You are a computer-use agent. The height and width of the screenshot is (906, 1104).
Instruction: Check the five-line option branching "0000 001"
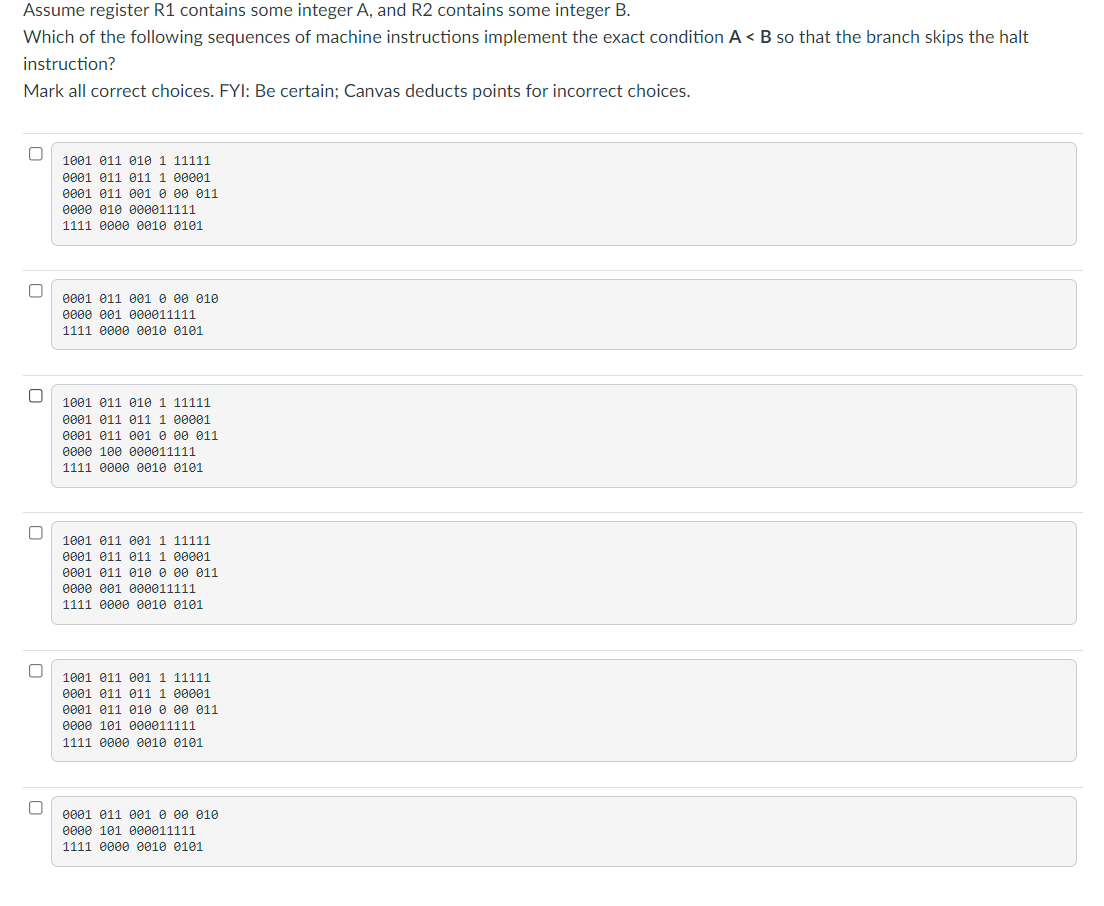35,532
